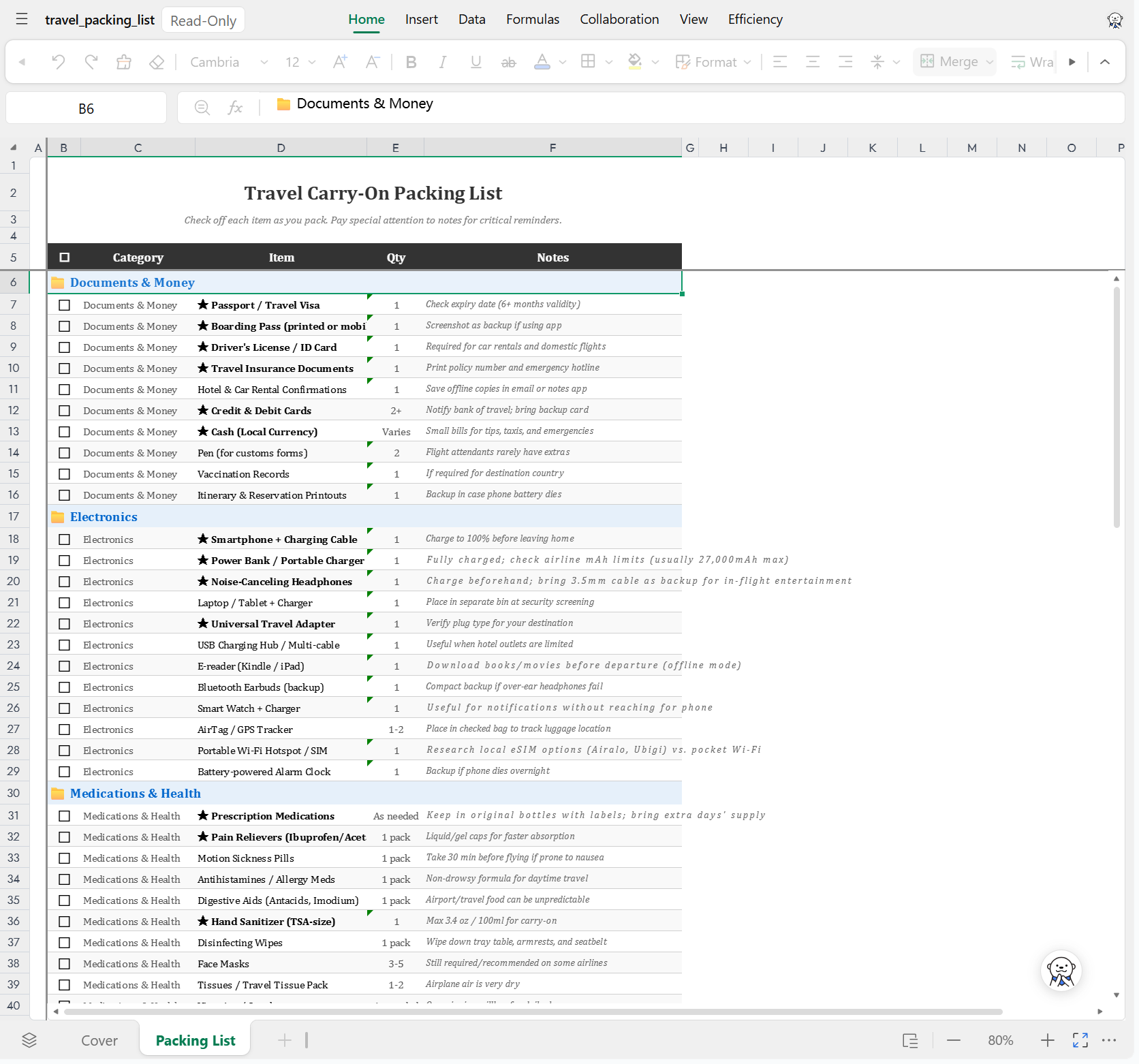
Task: Check the Credit & Debit Cards row
Action: [65, 411]
